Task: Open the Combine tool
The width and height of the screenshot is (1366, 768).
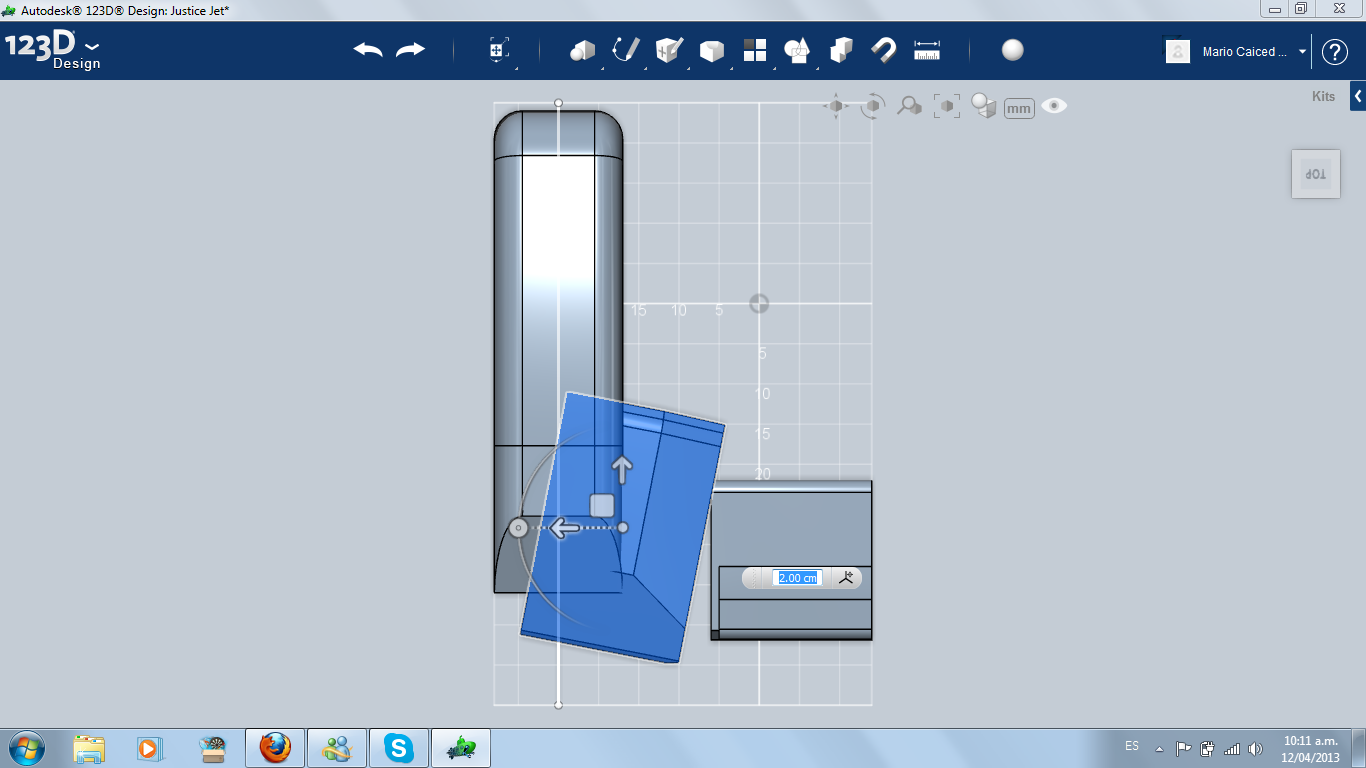Action: pyautogui.click(x=841, y=50)
